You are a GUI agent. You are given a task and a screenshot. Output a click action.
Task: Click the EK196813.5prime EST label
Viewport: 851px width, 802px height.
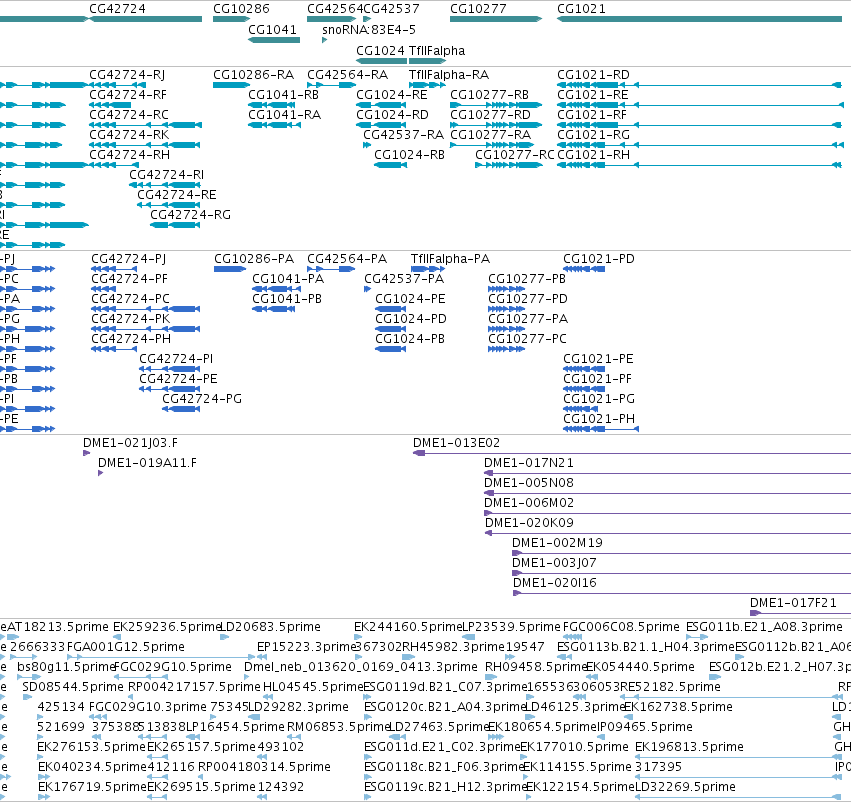(689, 747)
